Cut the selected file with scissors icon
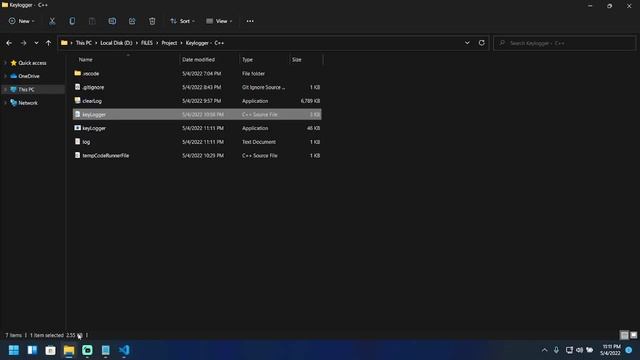640x360 pixels. (x=52, y=21)
